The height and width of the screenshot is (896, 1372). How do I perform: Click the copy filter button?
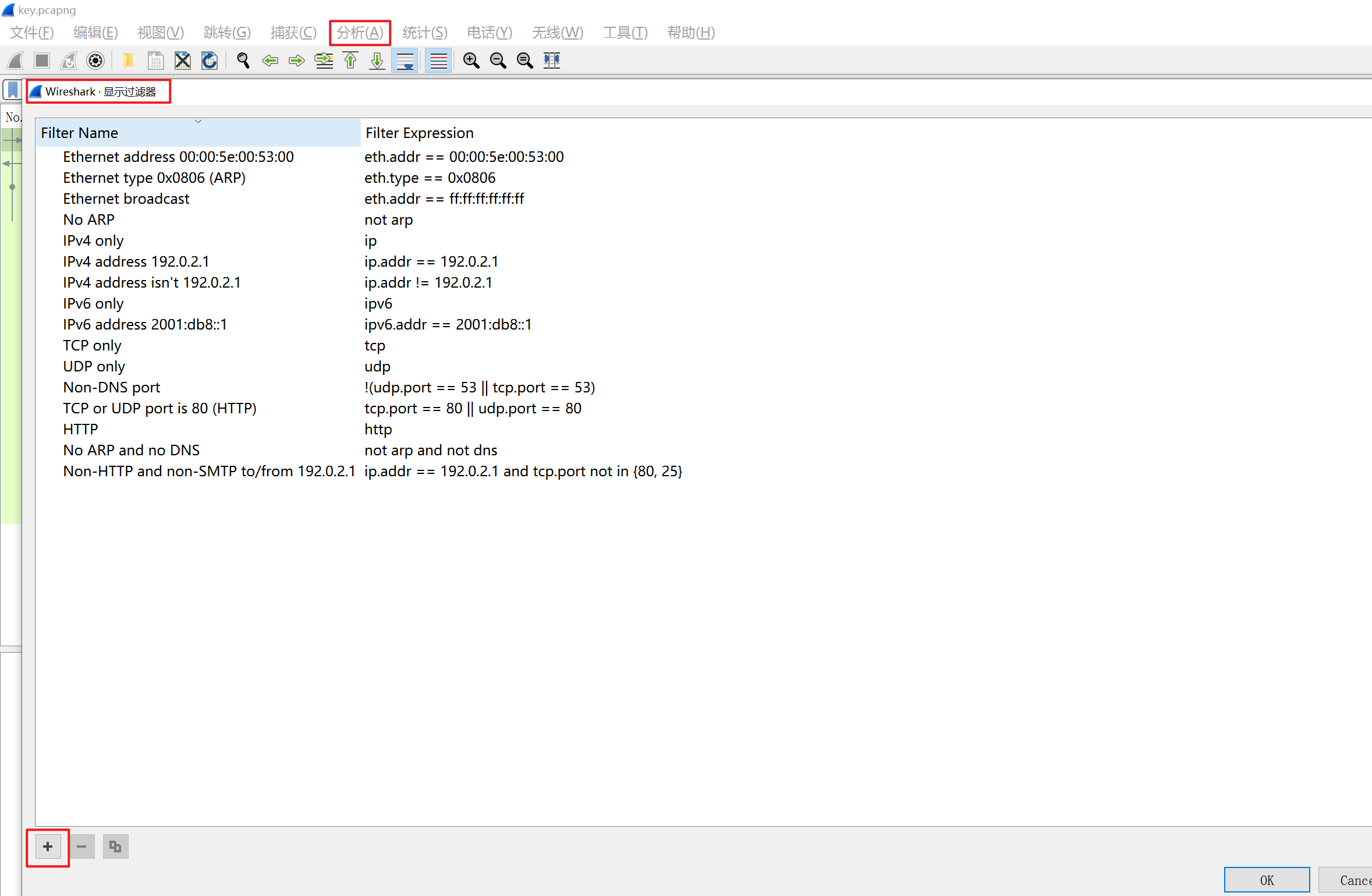pyautogui.click(x=115, y=847)
